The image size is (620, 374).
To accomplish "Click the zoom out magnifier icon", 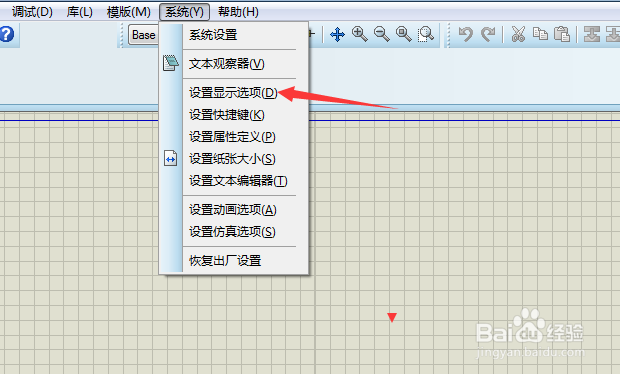I will tap(382, 34).
